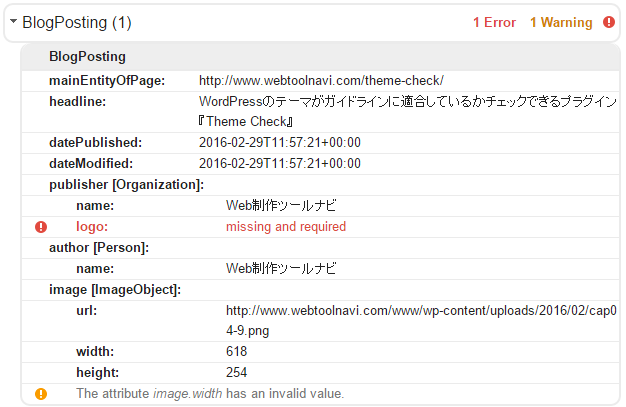626x407 pixels.
Task: Open the image url wp-content uploads link
Action: click(x=421, y=311)
